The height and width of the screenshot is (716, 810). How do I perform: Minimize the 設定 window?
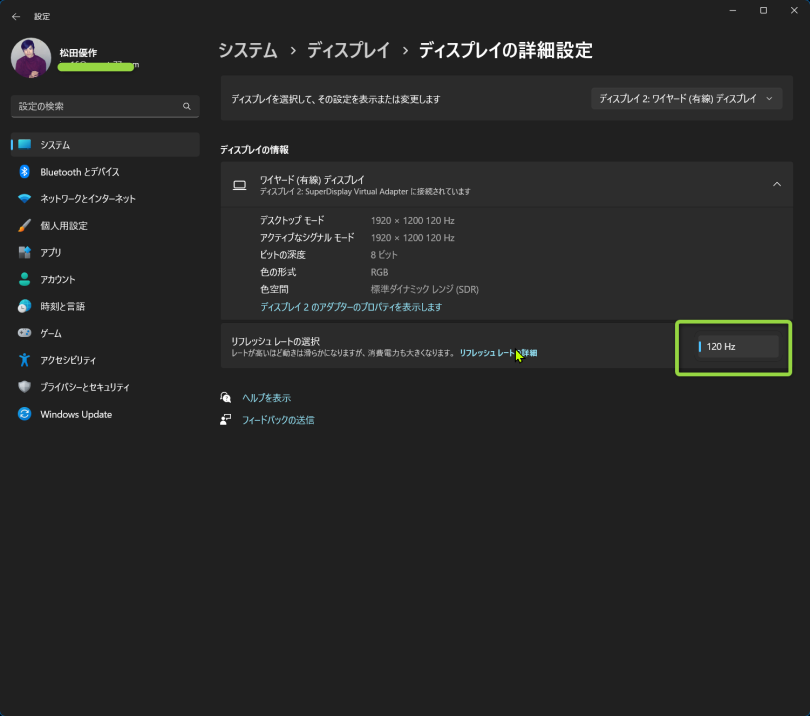click(x=733, y=10)
